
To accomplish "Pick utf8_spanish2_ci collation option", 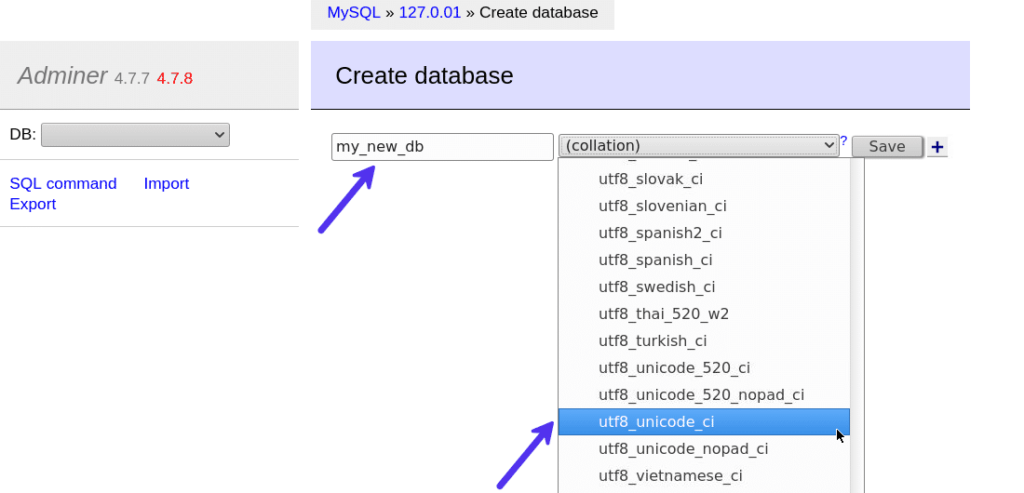I will (x=660, y=233).
